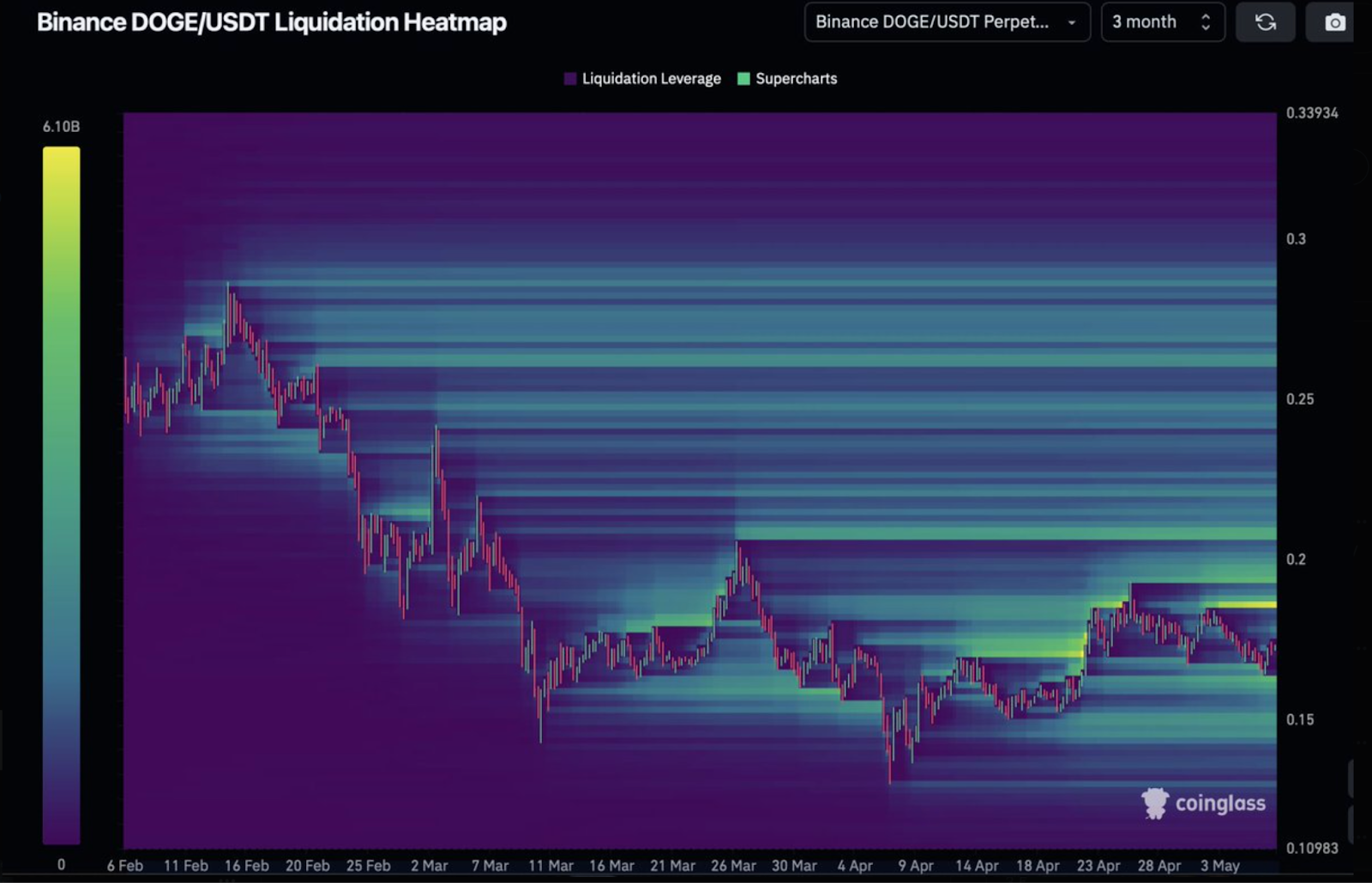Click the Binance DOGE/USDT Liquidation Heatmap title
Viewport: 1372px width, 883px height.
[x=271, y=22]
